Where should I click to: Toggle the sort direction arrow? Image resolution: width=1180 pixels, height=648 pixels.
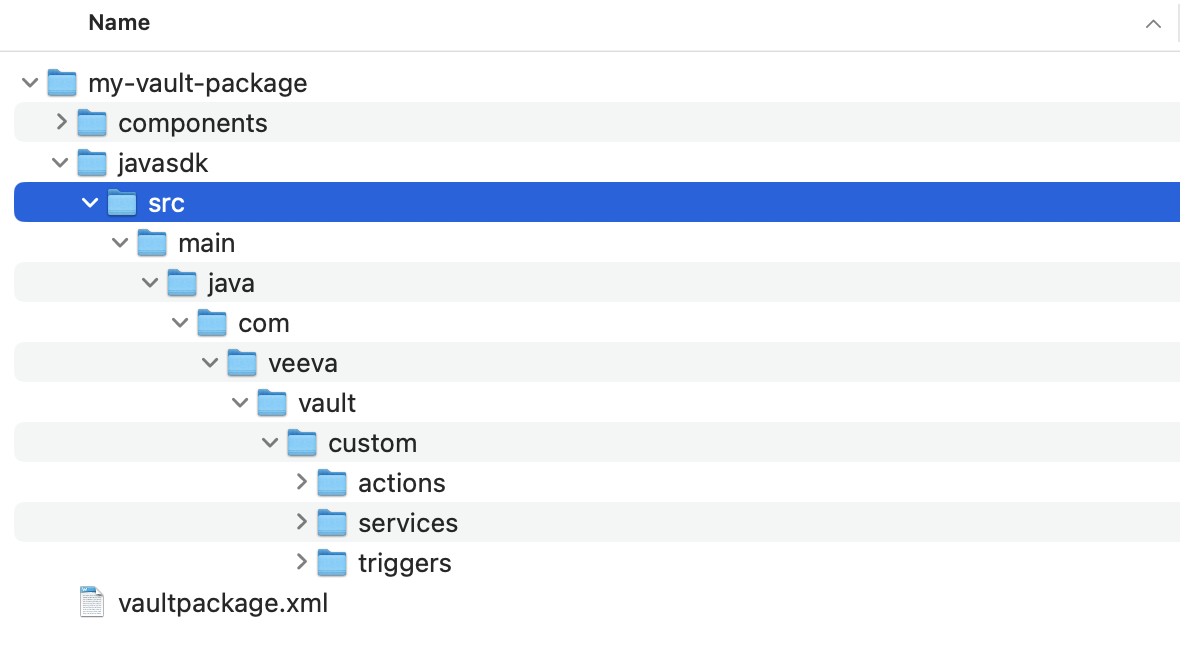click(1152, 22)
